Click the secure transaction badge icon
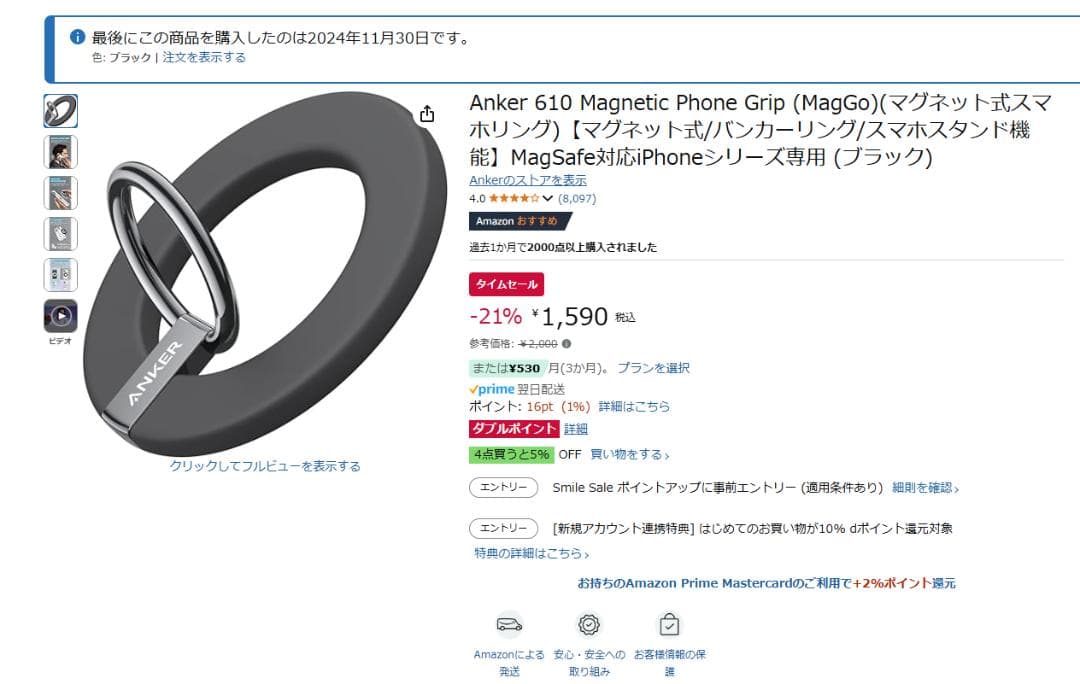The width and height of the screenshot is (1080, 684). click(589, 624)
